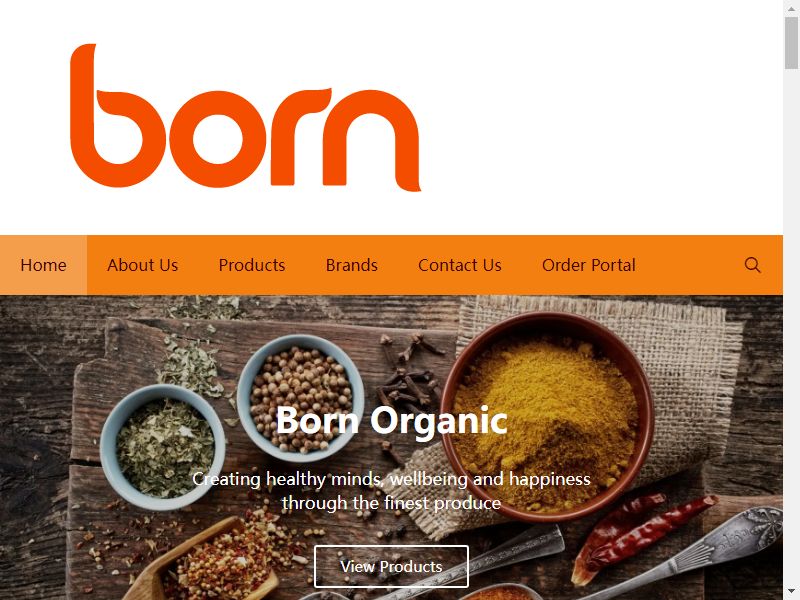Open the About Us page
Screen dimensions: 800x600
point(142,265)
